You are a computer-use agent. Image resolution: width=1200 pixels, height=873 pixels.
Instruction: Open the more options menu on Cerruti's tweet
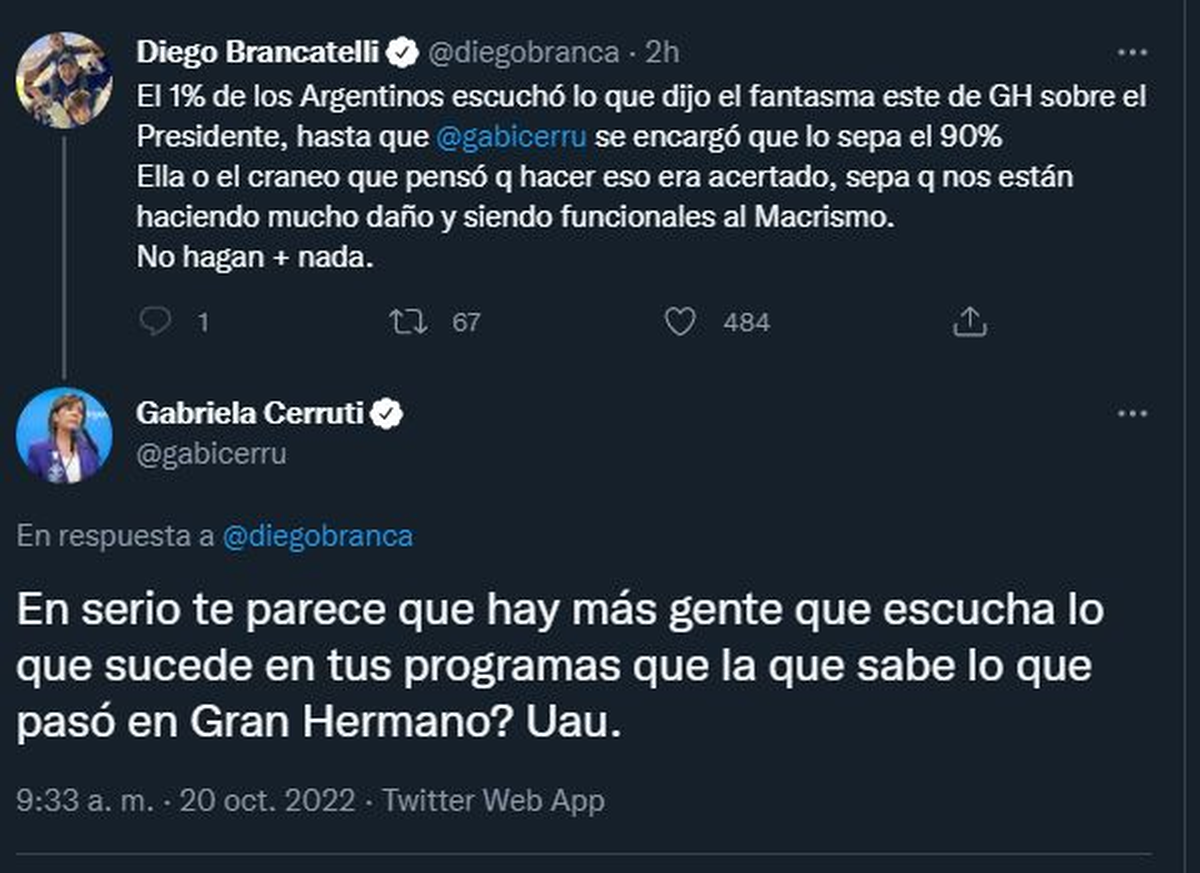pos(1131,413)
